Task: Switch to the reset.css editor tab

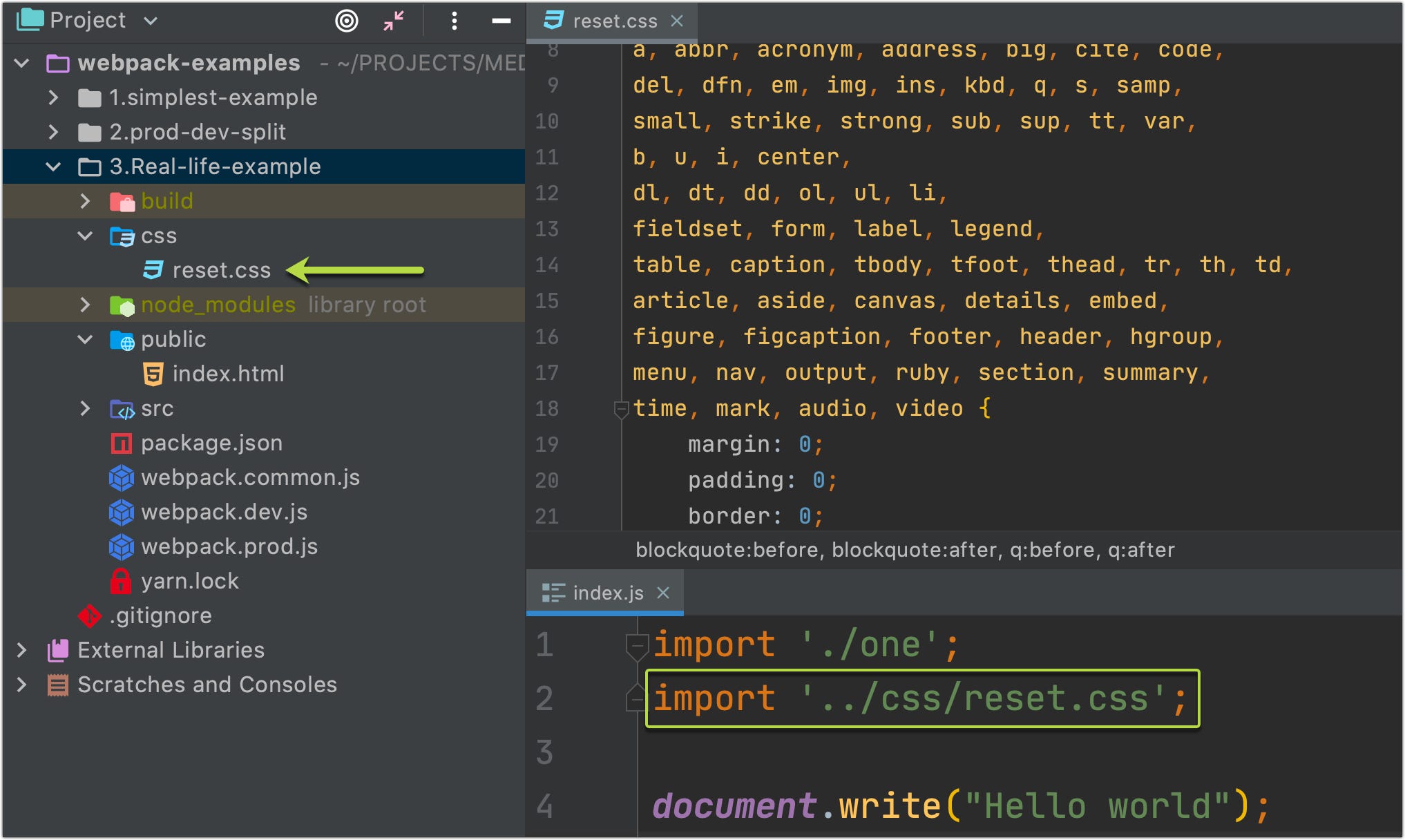Action: coord(614,21)
